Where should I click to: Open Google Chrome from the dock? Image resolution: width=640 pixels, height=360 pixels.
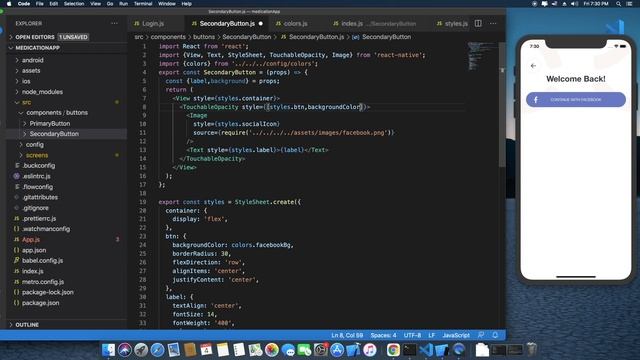point(393,350)
